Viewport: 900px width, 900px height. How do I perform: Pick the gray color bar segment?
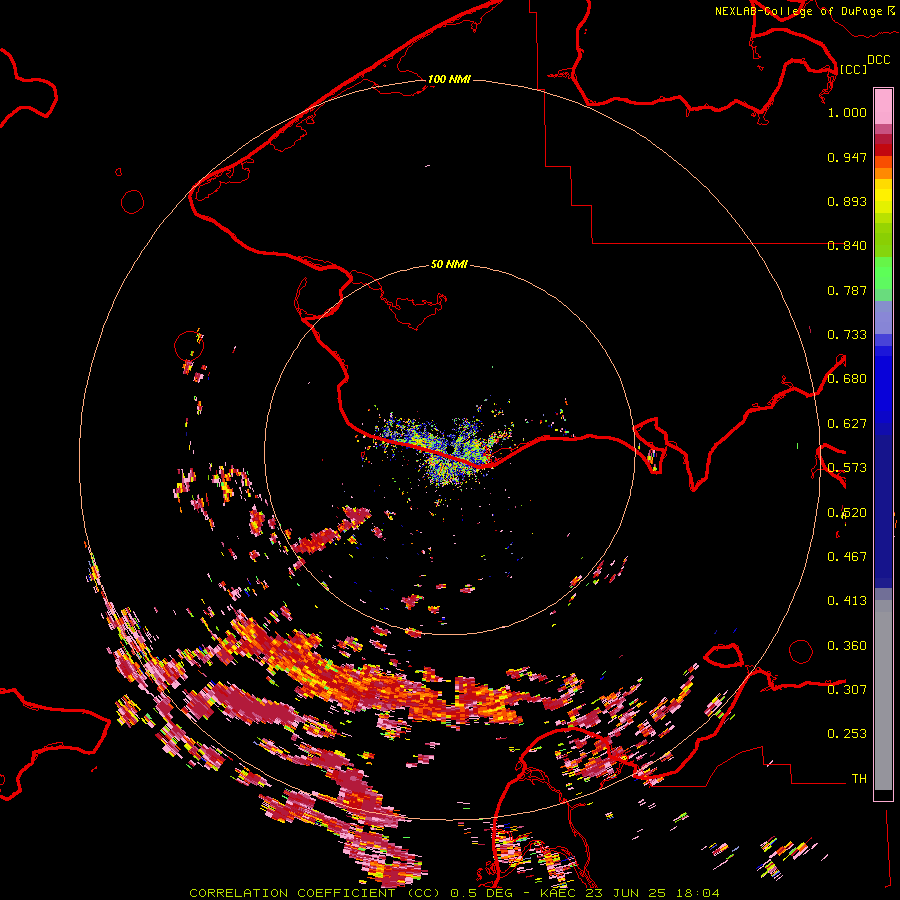(883, 695)
